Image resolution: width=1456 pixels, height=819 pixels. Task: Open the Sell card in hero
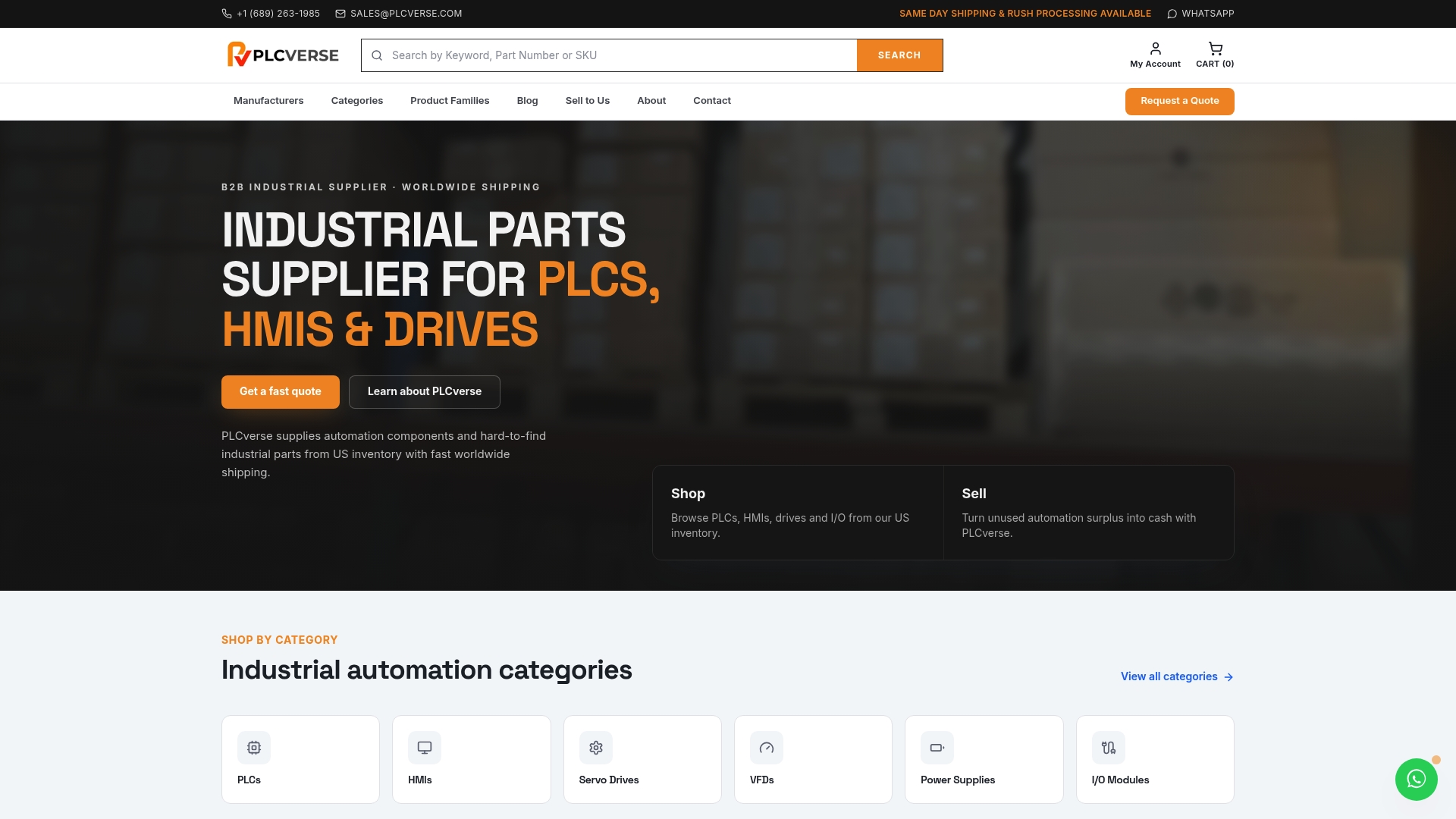tap(1089, 513)
